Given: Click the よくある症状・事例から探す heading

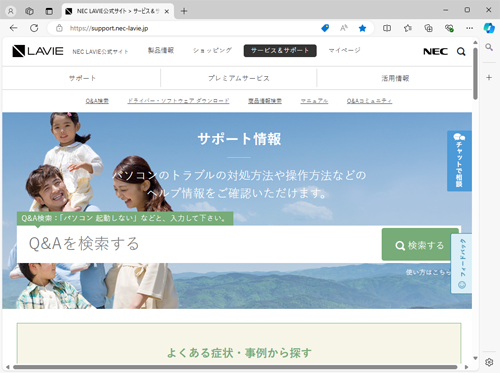Looking at the screenshot, I should point(239,353).
